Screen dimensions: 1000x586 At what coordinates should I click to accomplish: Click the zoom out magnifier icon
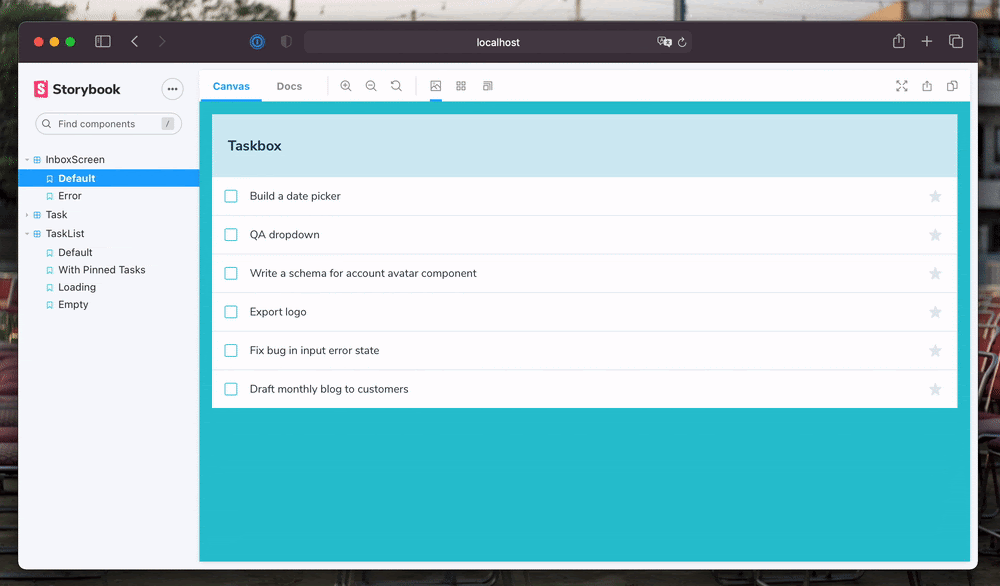[371, 86]
